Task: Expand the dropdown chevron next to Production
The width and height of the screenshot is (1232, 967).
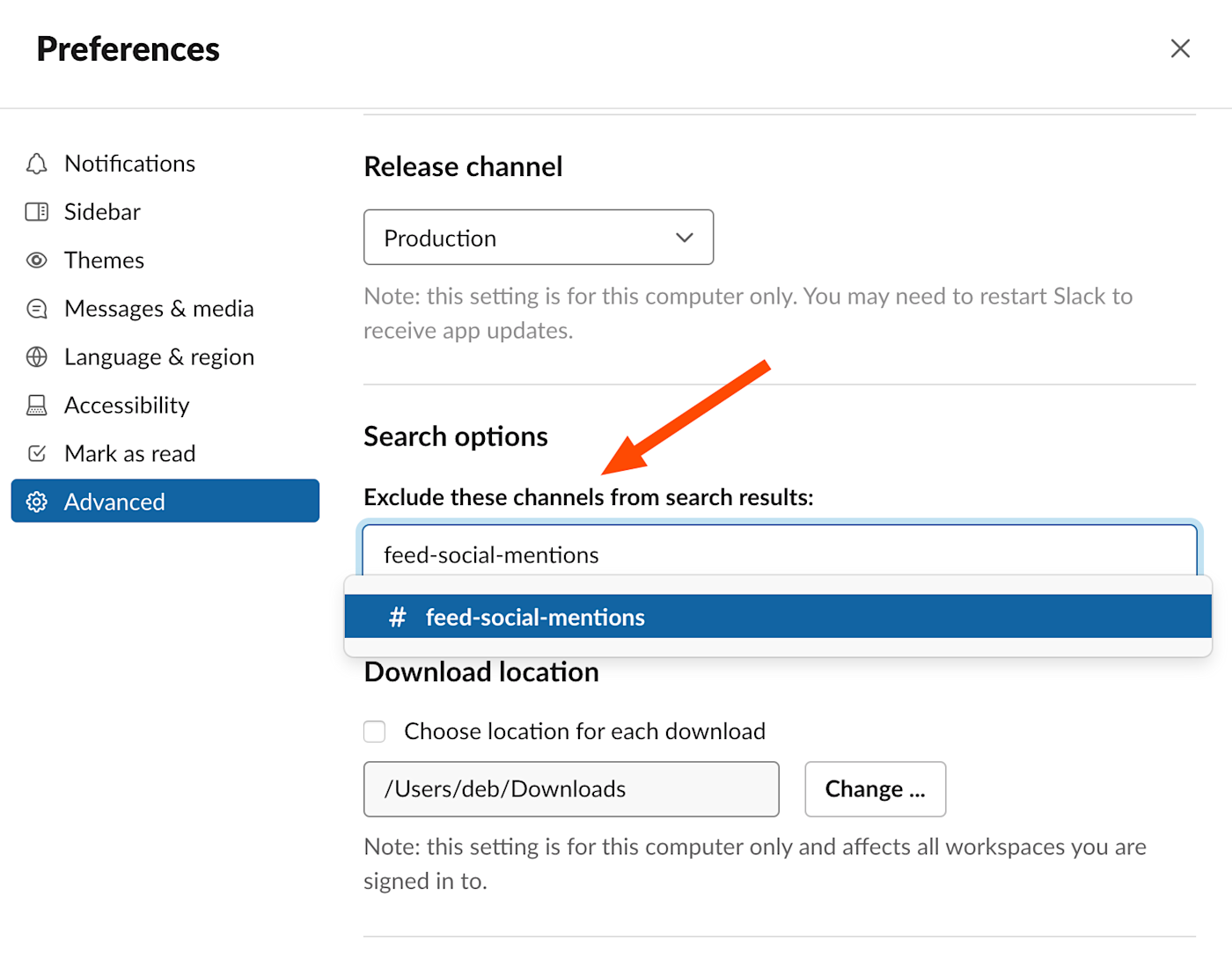Action: coord(685,238)
